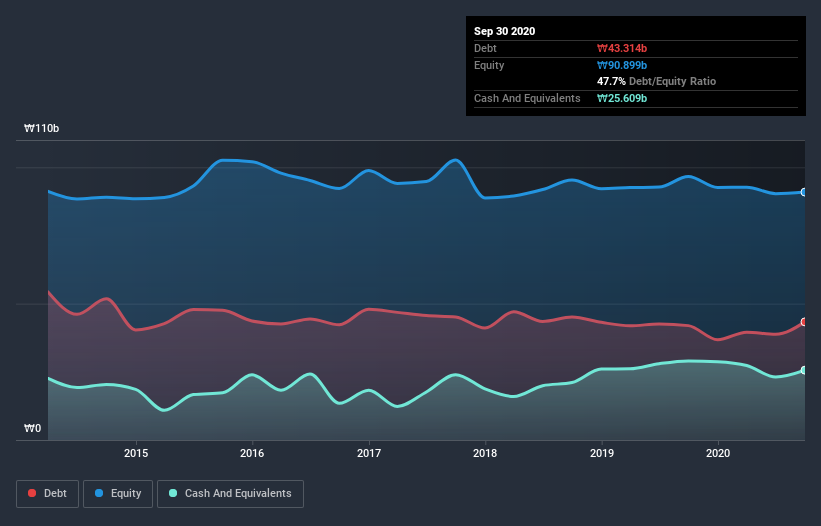Click the Debt endpoint marker at Sep 2020

pos(804,322)
